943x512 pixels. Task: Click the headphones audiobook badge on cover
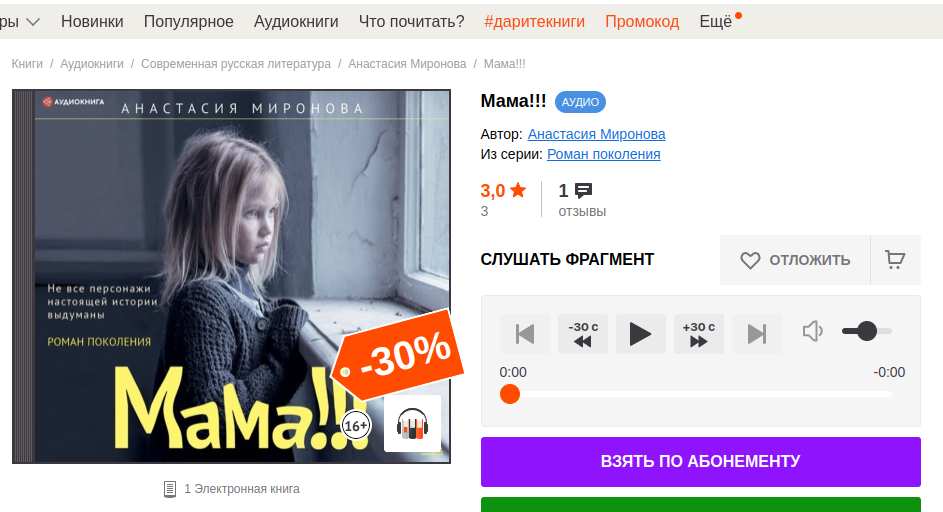(413, 424)
